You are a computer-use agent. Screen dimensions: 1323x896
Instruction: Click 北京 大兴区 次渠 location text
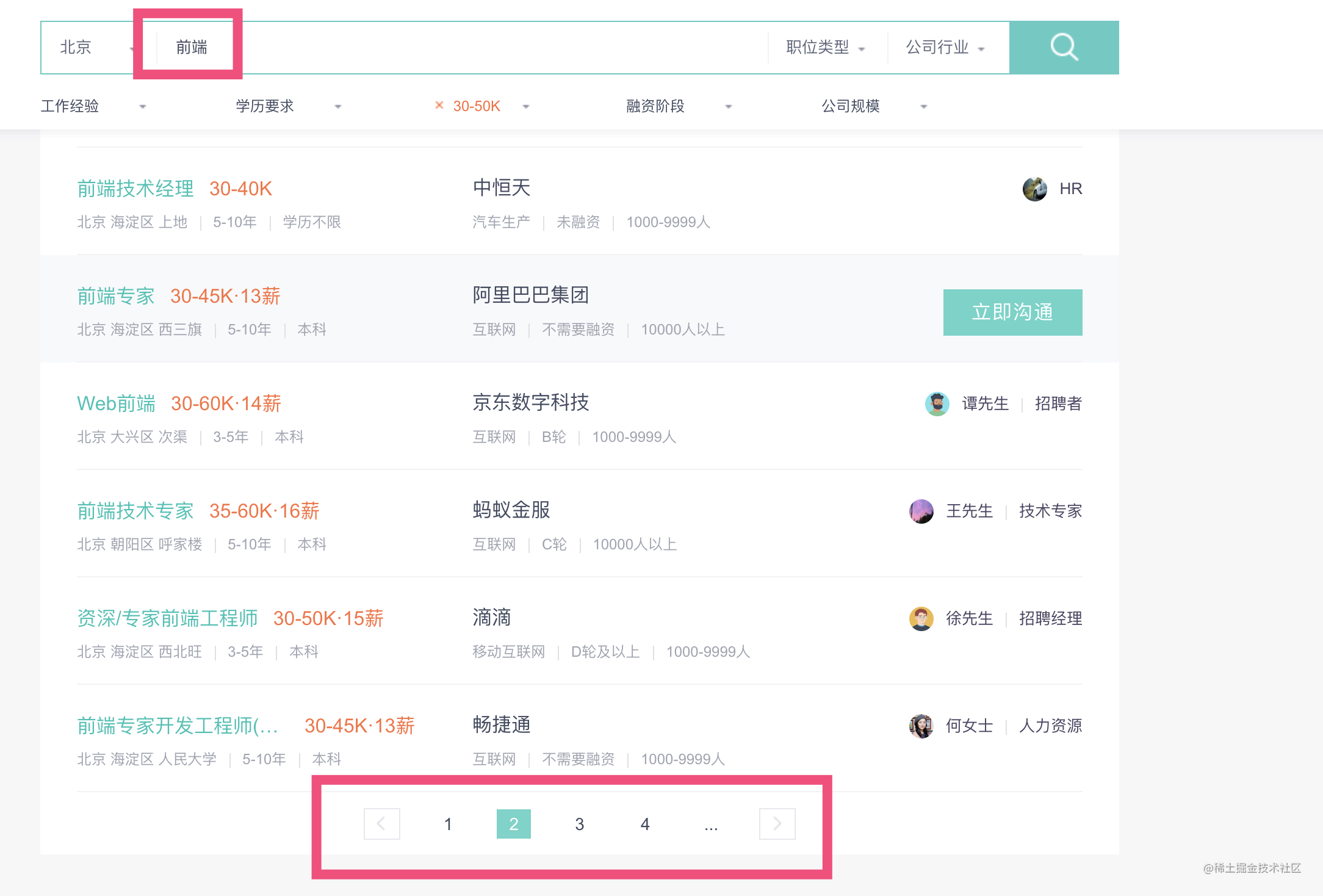(132, 437)
